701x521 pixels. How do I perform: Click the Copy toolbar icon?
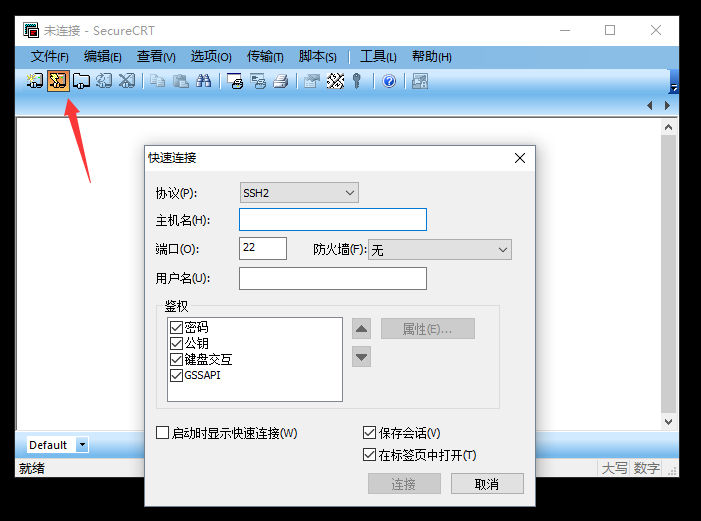pyautogui.click(x=157, y=81)
